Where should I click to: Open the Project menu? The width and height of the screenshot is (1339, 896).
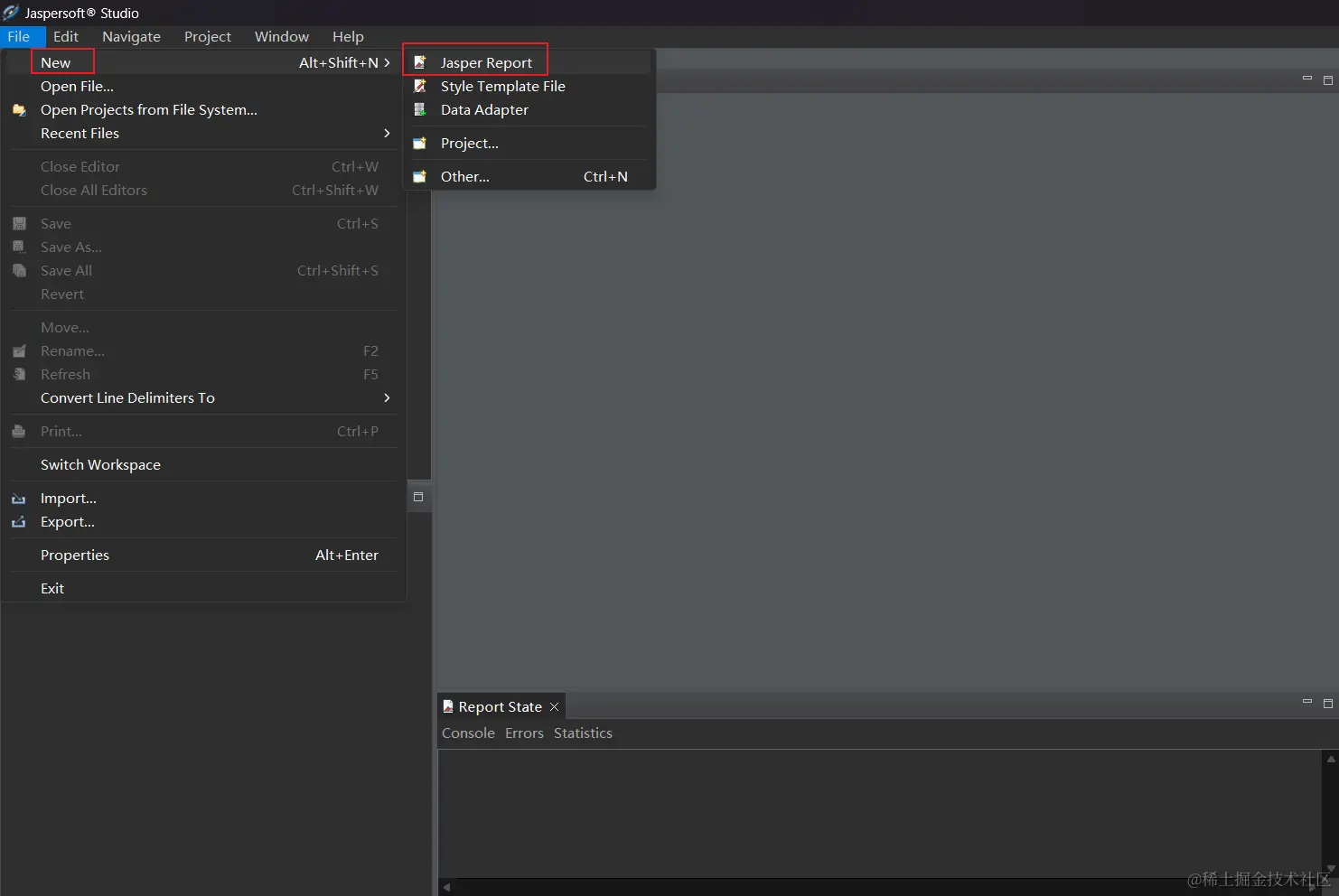[208, 36]
